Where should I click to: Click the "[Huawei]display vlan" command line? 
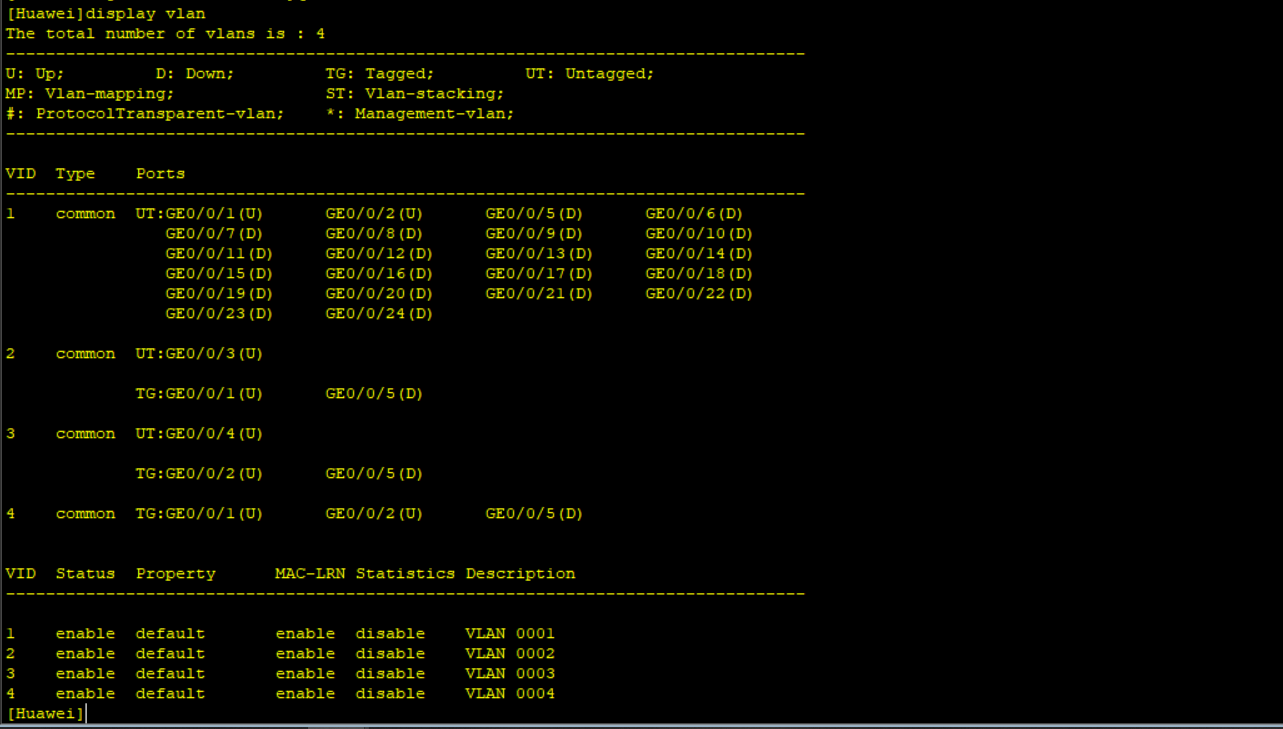point(105,13)
